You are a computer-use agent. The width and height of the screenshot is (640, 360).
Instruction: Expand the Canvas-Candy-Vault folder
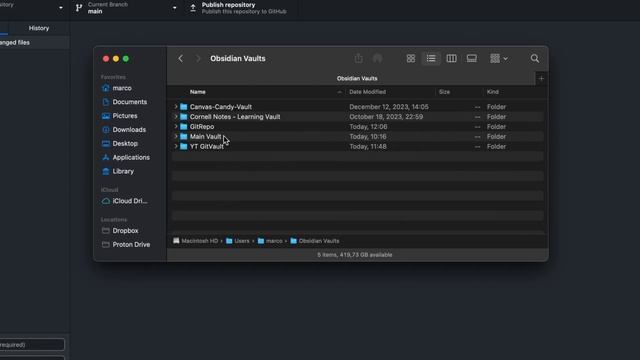tap(176, 107)
